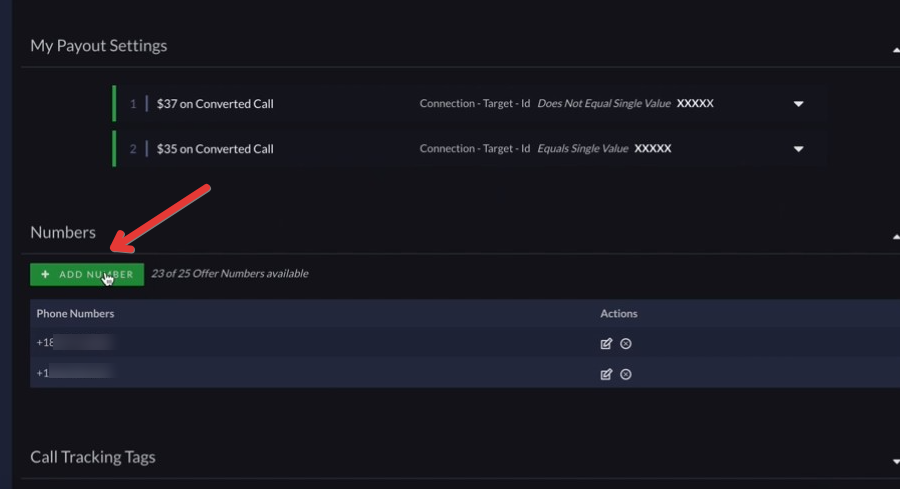Expand the $37 payout rule dropdown arrow
900x489 pixels.
click(798, 104)
